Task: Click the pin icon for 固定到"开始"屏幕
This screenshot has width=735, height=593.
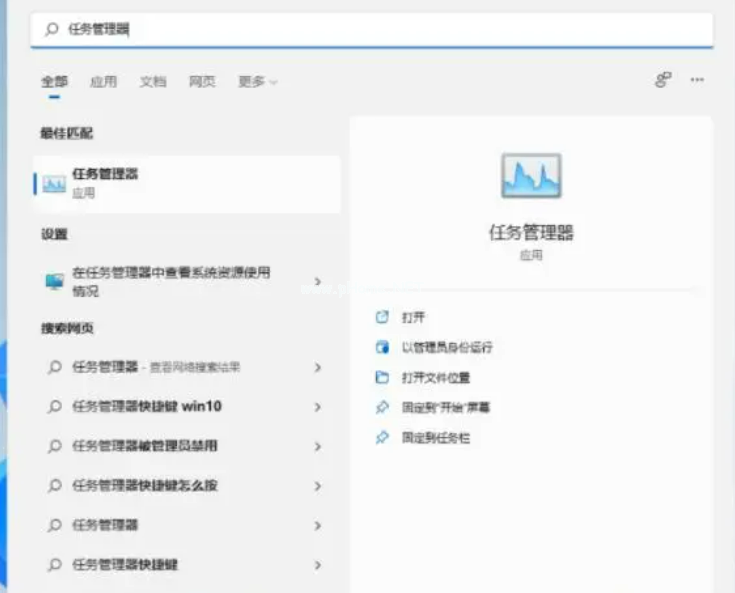Action: click(381, 408)
